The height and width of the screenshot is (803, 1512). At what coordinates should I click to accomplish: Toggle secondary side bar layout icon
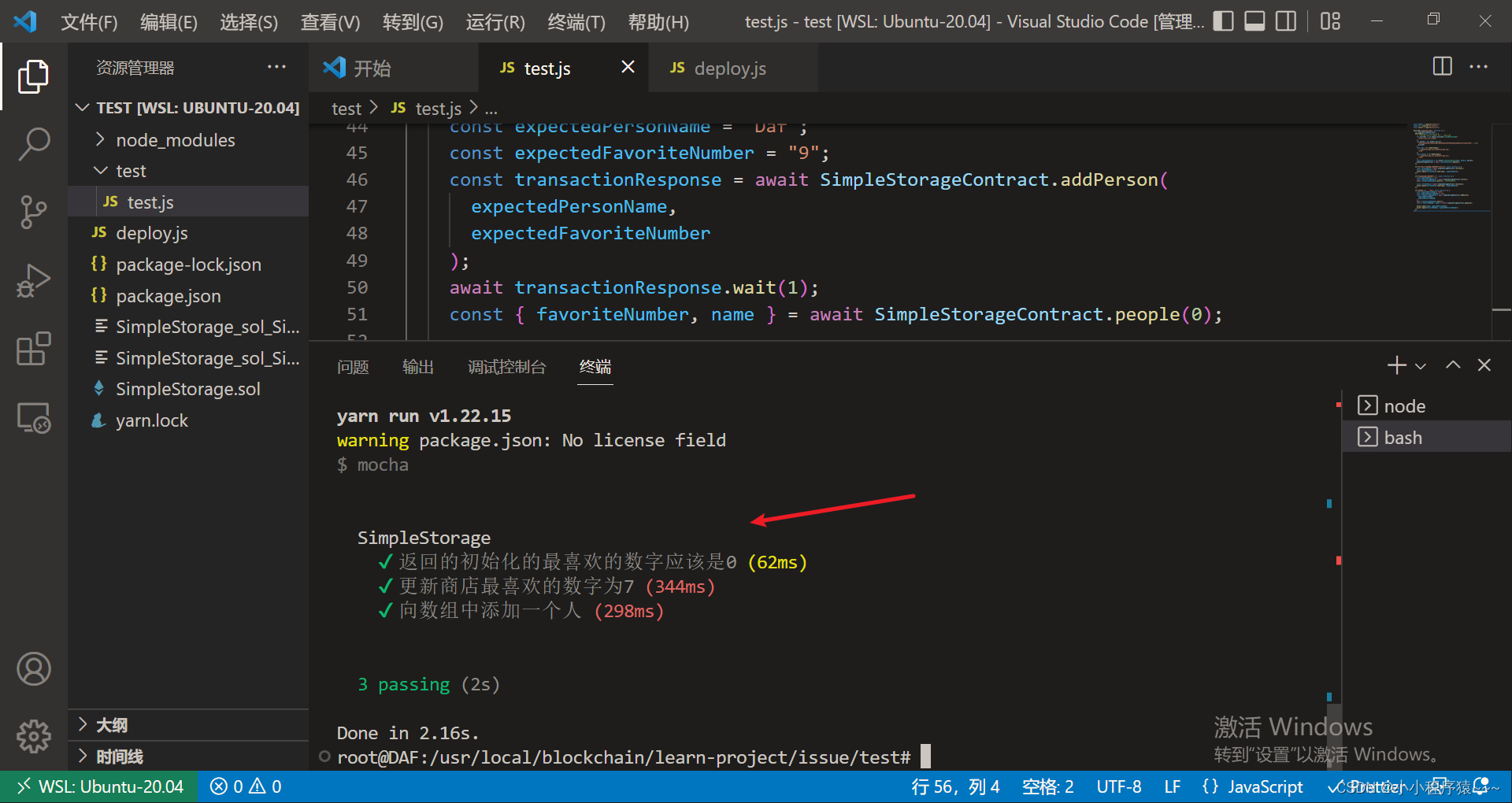[1286, 21]
